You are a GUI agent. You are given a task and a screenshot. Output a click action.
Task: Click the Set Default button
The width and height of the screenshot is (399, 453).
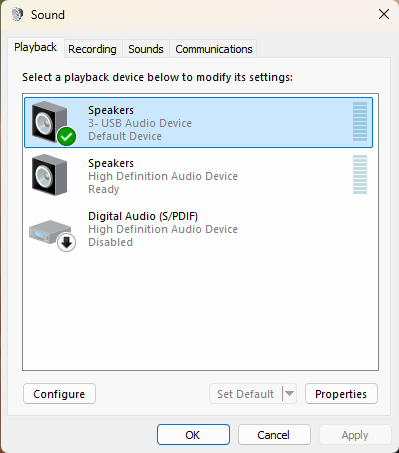[x=246, y=394]
